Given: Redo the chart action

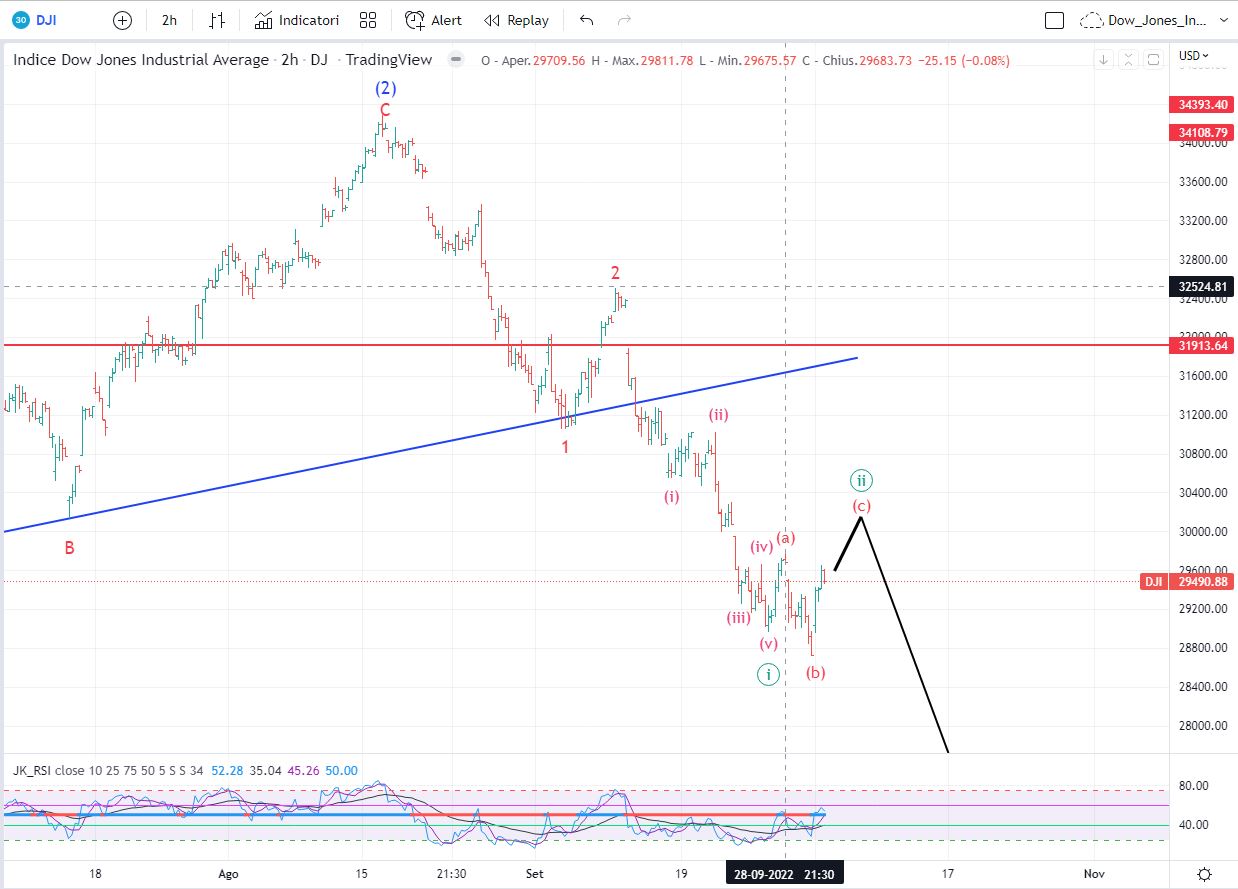Looking at the screenshot, I should click(625, 20).
